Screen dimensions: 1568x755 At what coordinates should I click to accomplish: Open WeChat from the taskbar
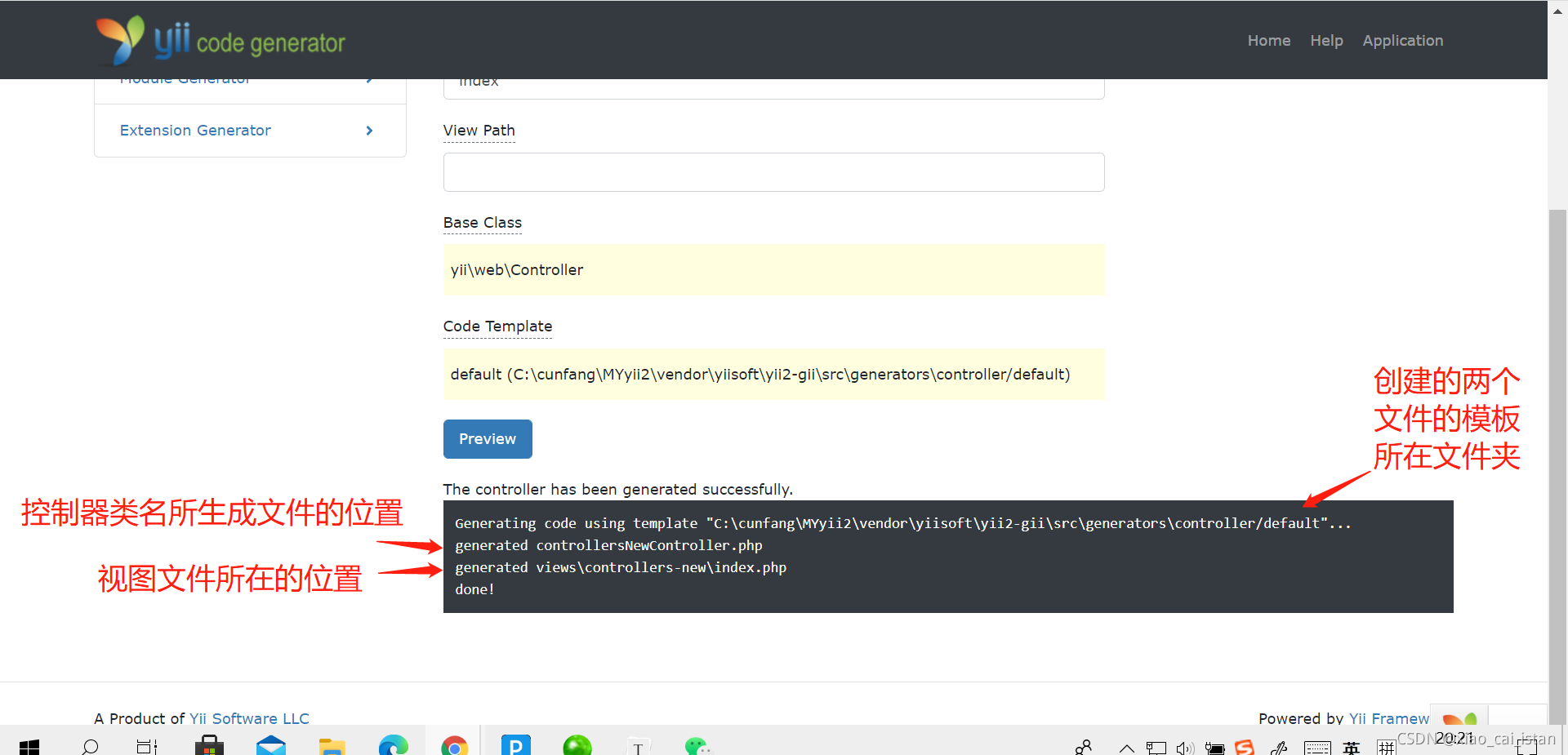[x=698, y=746]
